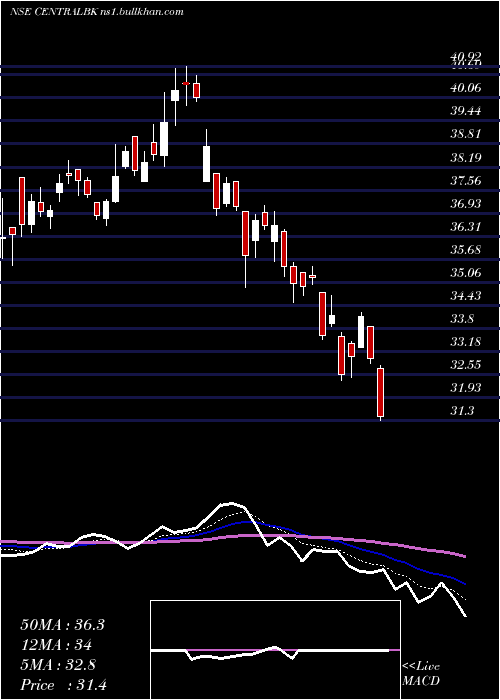This screenshot has width=500, height=700.
Task: Click the NSE CENTRALBK ns1.bullkhan.com title text
Action: pyautogui.click(x=96, y=12)
